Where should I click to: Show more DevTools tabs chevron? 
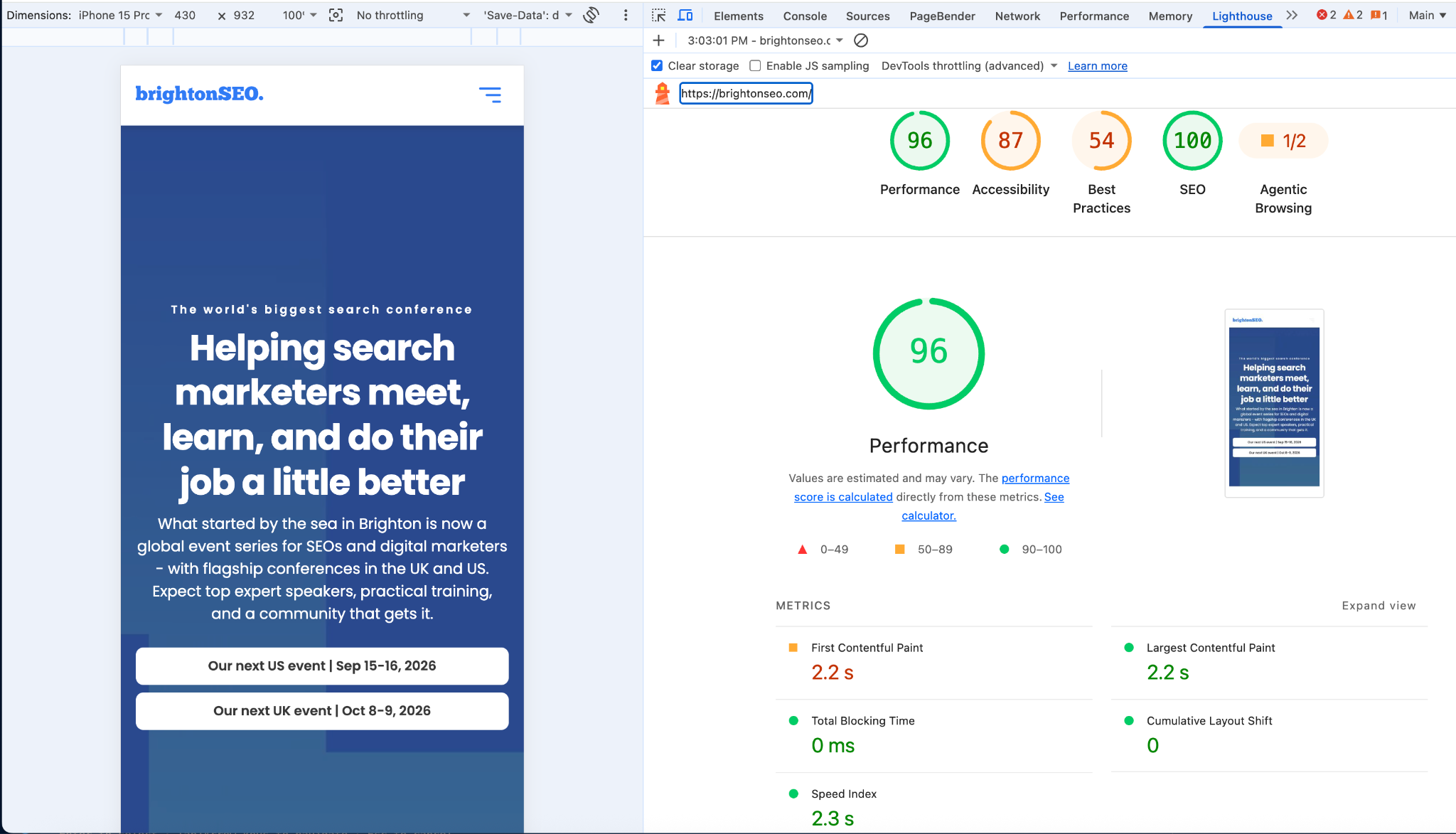[x=1292, y=15]
